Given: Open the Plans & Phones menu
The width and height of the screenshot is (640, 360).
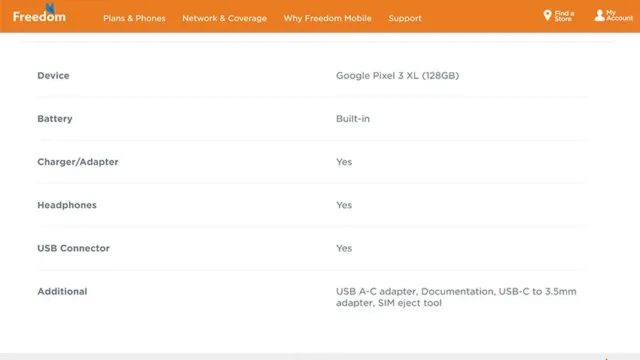Looking at the screenshot, I should pyautogui.click(x=134, y=18).
